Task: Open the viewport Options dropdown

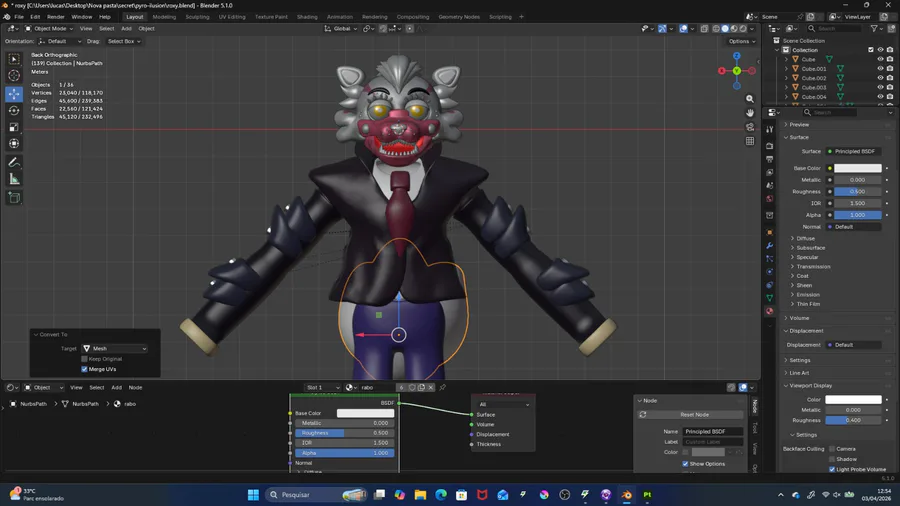Action: coord(742,41)
